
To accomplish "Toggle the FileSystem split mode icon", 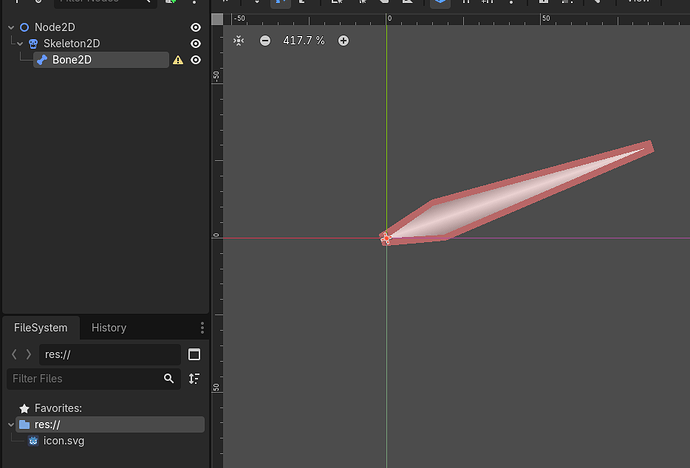I will [194, 354].
